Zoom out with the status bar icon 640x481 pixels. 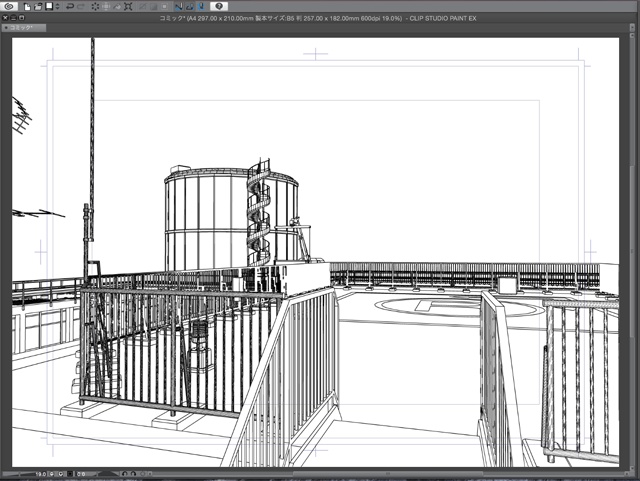(x=51, y=474)
